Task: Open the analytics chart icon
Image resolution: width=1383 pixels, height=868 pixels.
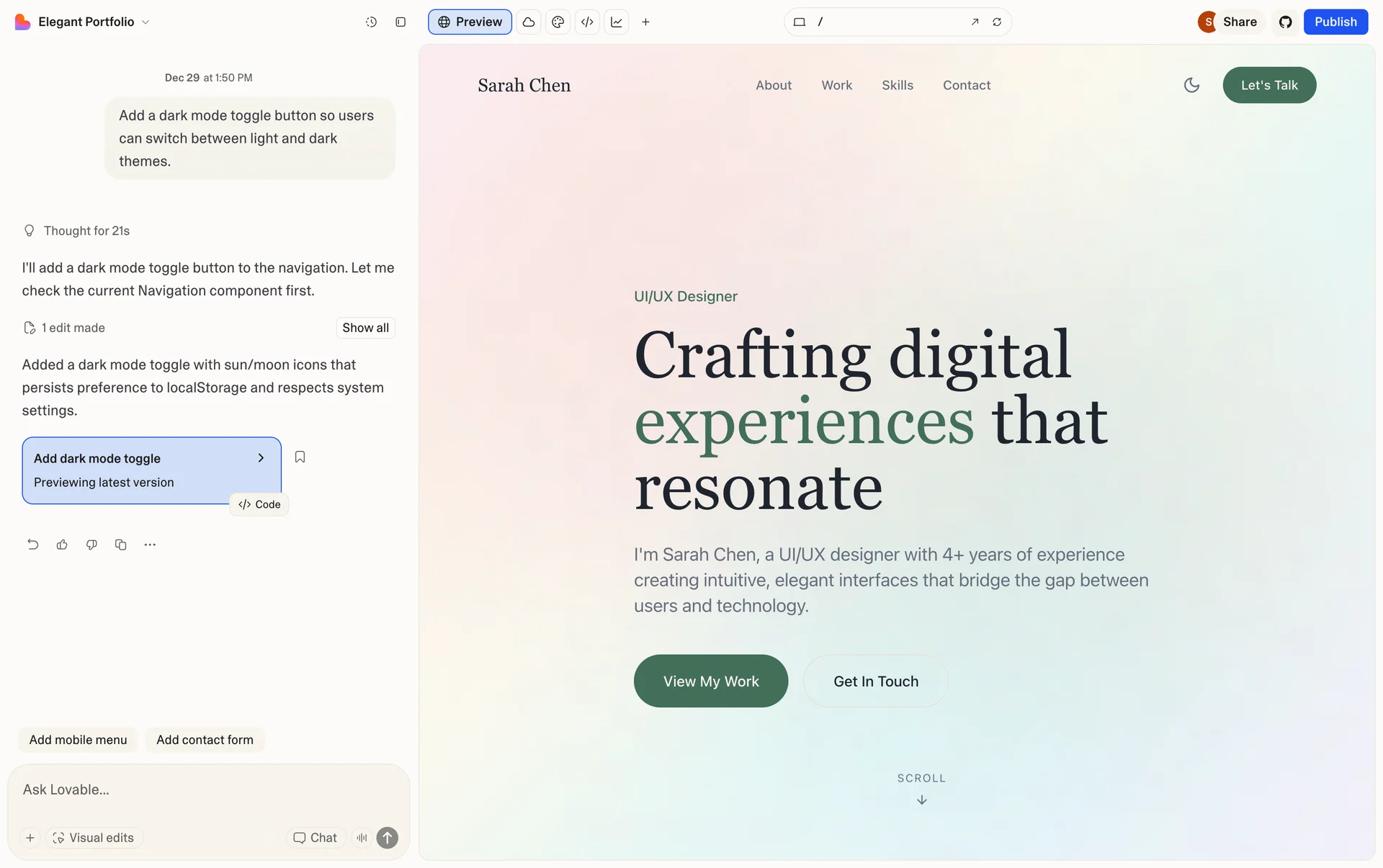Action: [617, 22]
